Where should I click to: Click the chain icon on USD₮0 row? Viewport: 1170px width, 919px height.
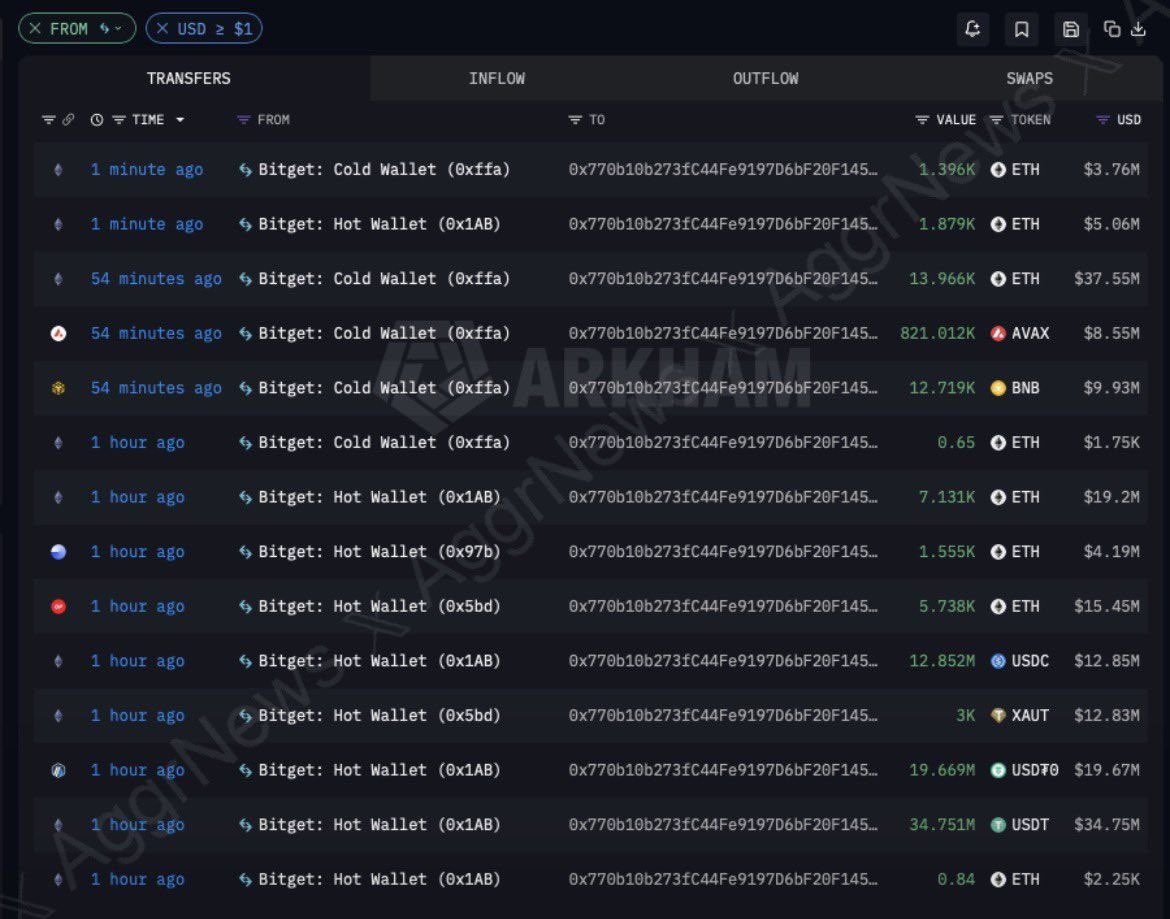(x=58, y=771)
